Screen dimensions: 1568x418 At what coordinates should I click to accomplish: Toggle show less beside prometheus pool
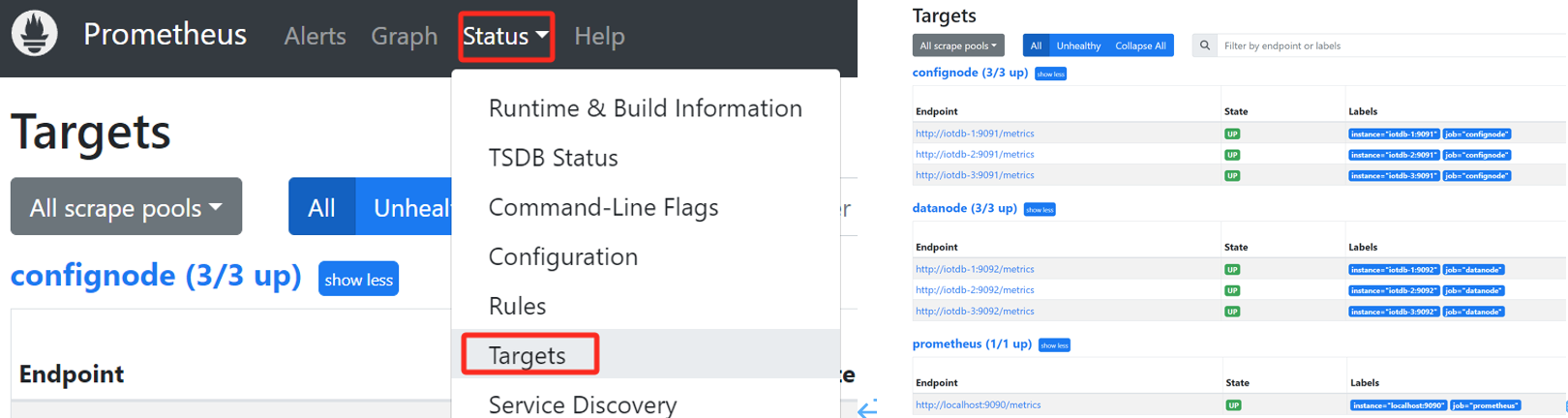1054,345
